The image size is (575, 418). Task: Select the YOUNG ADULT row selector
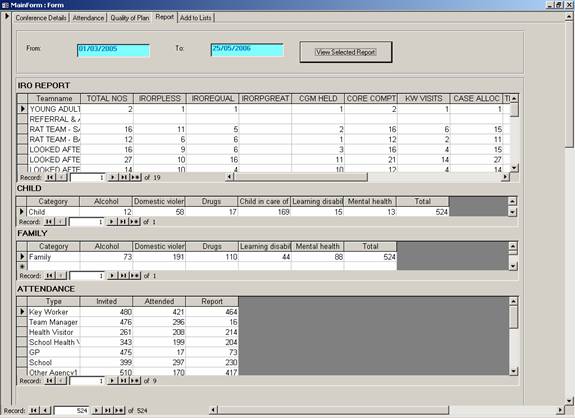pos(22,109)
